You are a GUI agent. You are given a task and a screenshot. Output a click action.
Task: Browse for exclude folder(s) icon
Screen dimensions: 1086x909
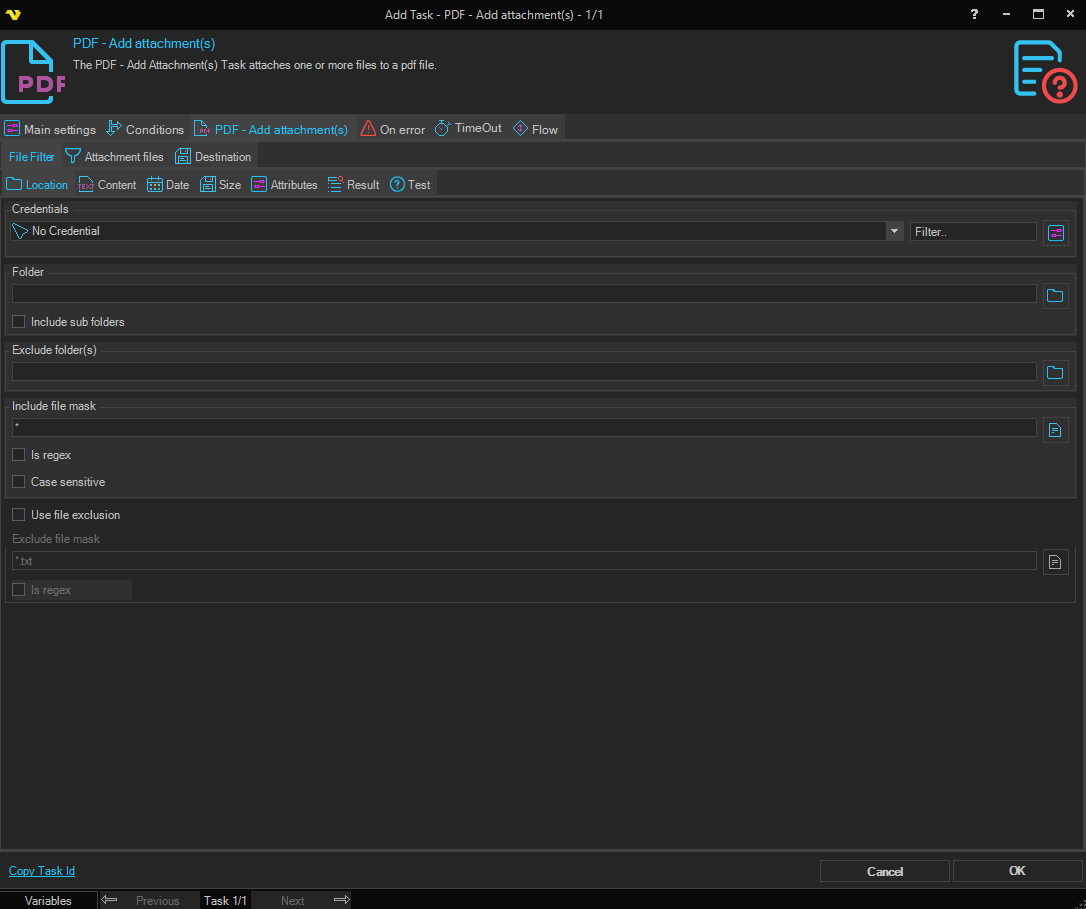tap(1055, 373)
